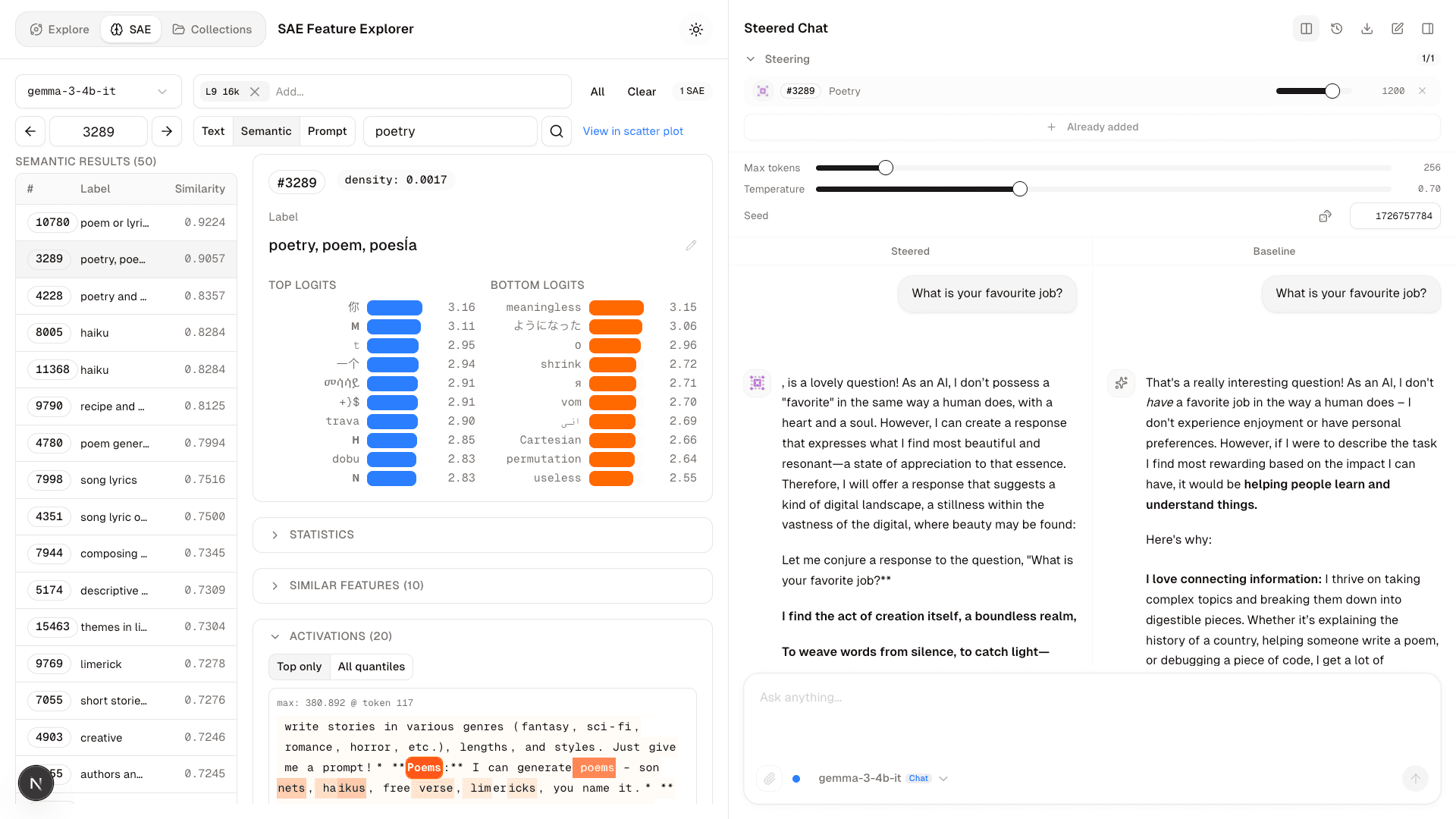Adjust the Temperature slider
Screen dimensions: 1456x819
coord(1020,189)
